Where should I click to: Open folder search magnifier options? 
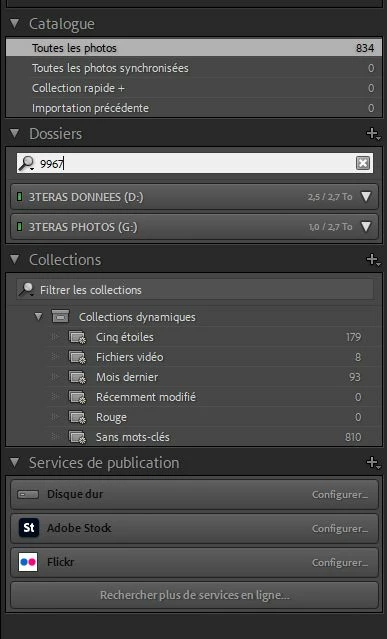pyautogui.click(x=27, y=163)
